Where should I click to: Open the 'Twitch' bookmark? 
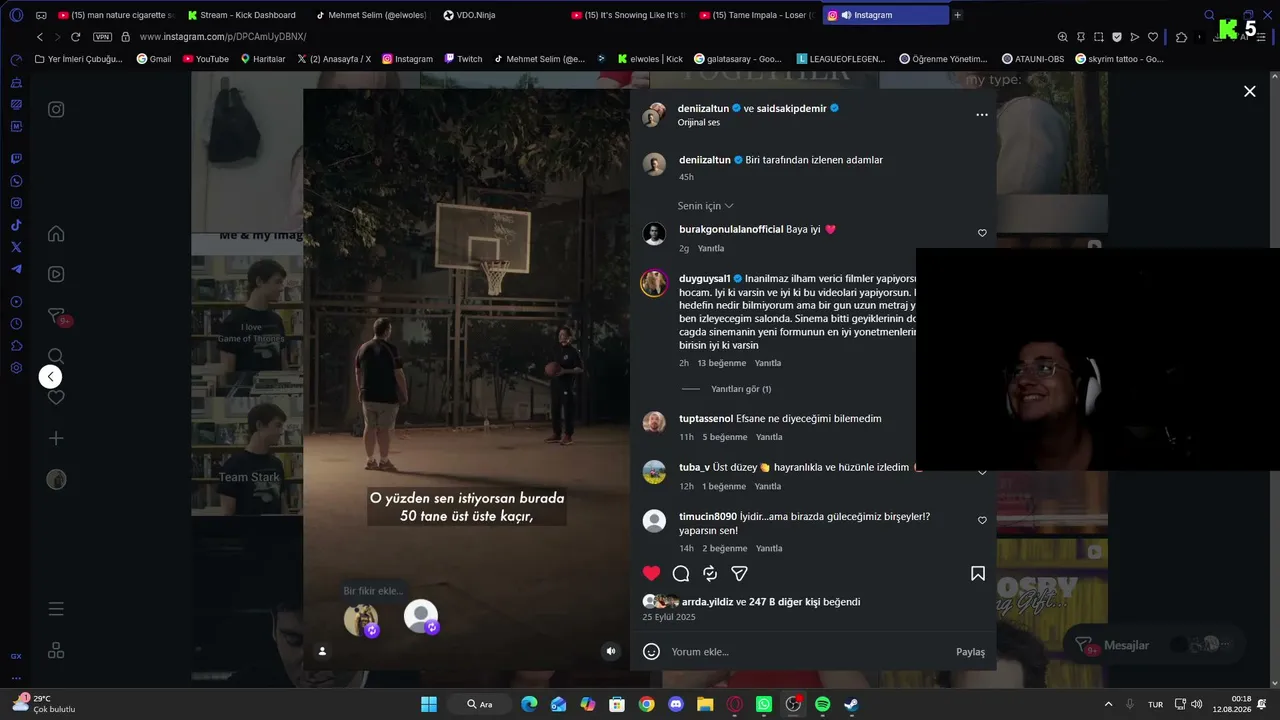463,59
